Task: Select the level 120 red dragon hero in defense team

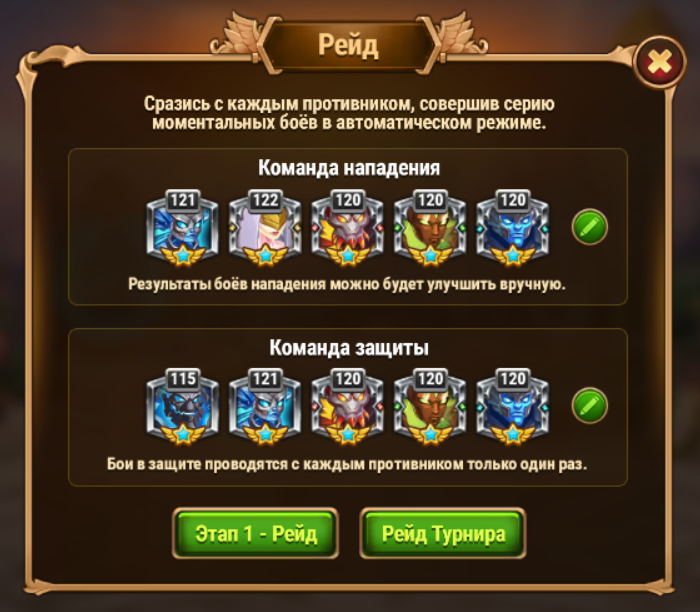Action: (347, 407)
